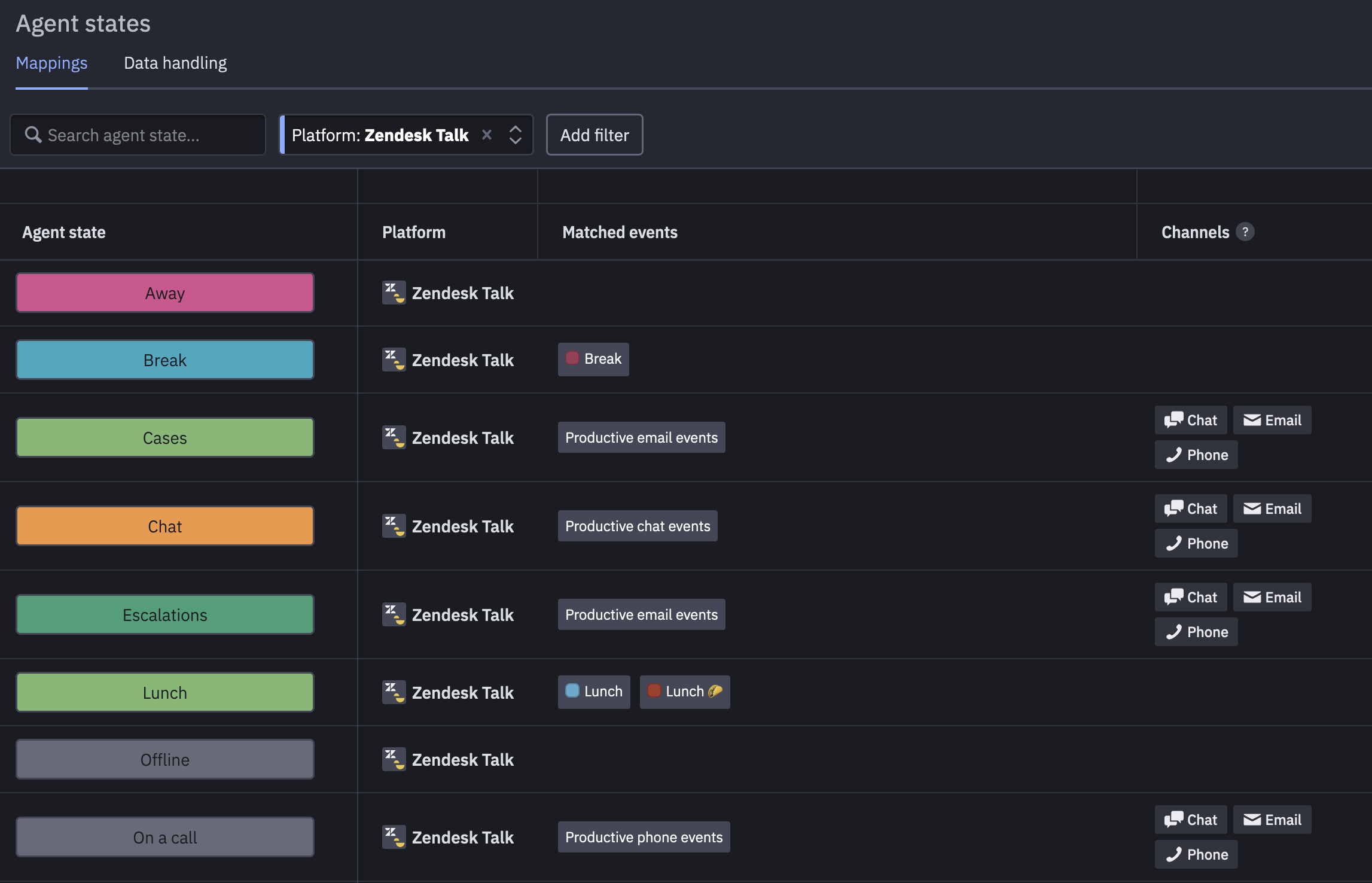
Task: Click Zendesk Talk text in Lunch row
Action: [x=463, y=693]
